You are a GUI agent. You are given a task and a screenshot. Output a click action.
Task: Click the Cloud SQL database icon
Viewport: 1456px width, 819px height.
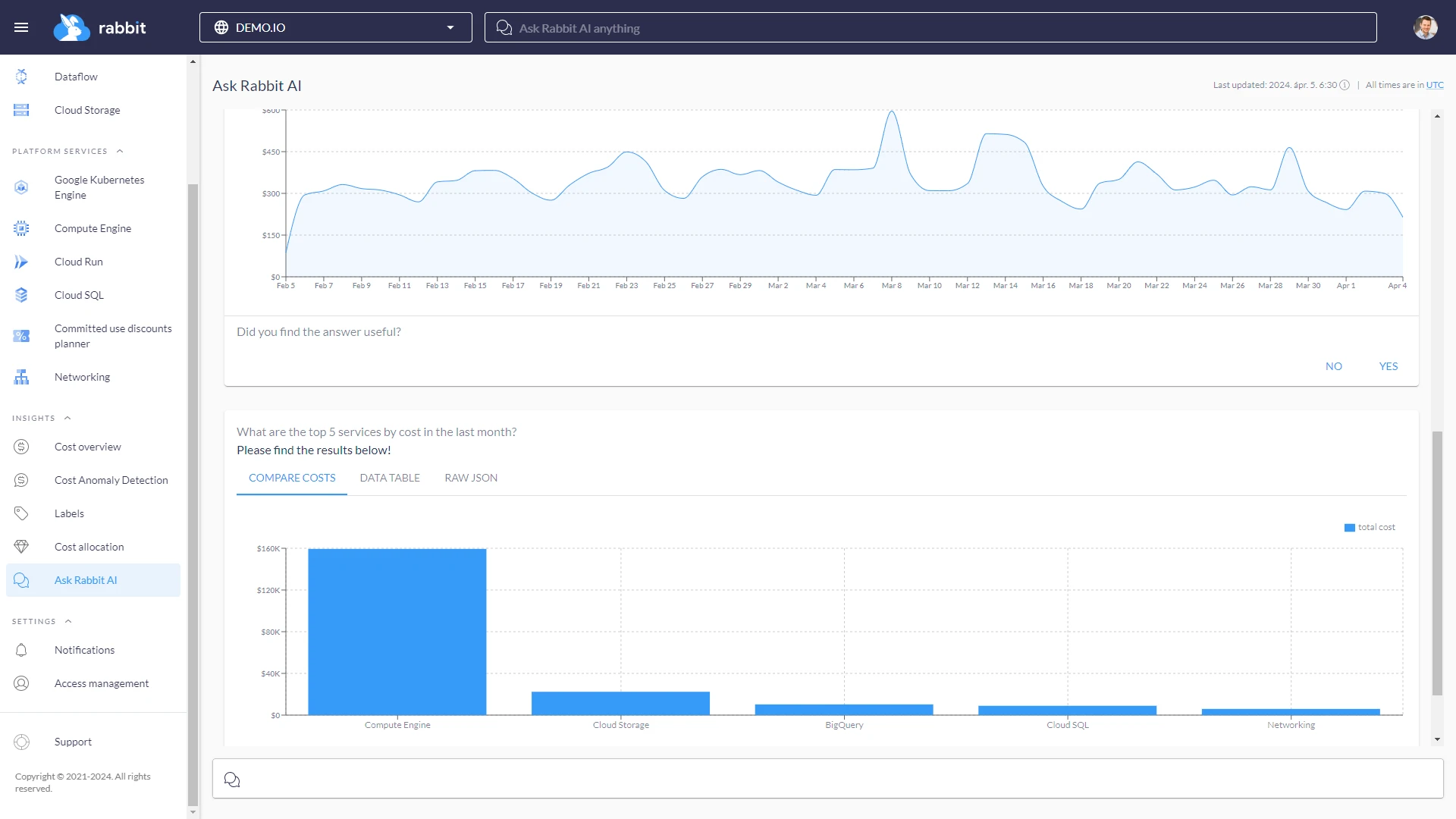click(21, 295)
